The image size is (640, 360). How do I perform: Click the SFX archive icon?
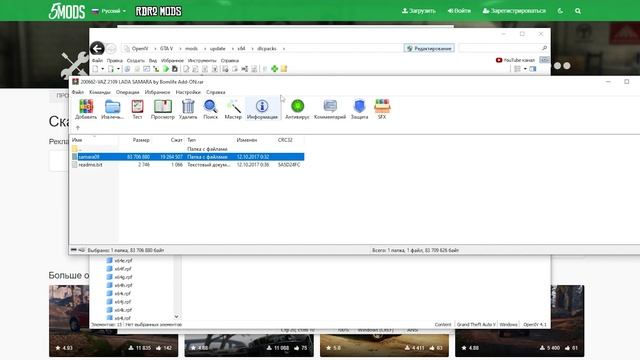click(382, 109)
